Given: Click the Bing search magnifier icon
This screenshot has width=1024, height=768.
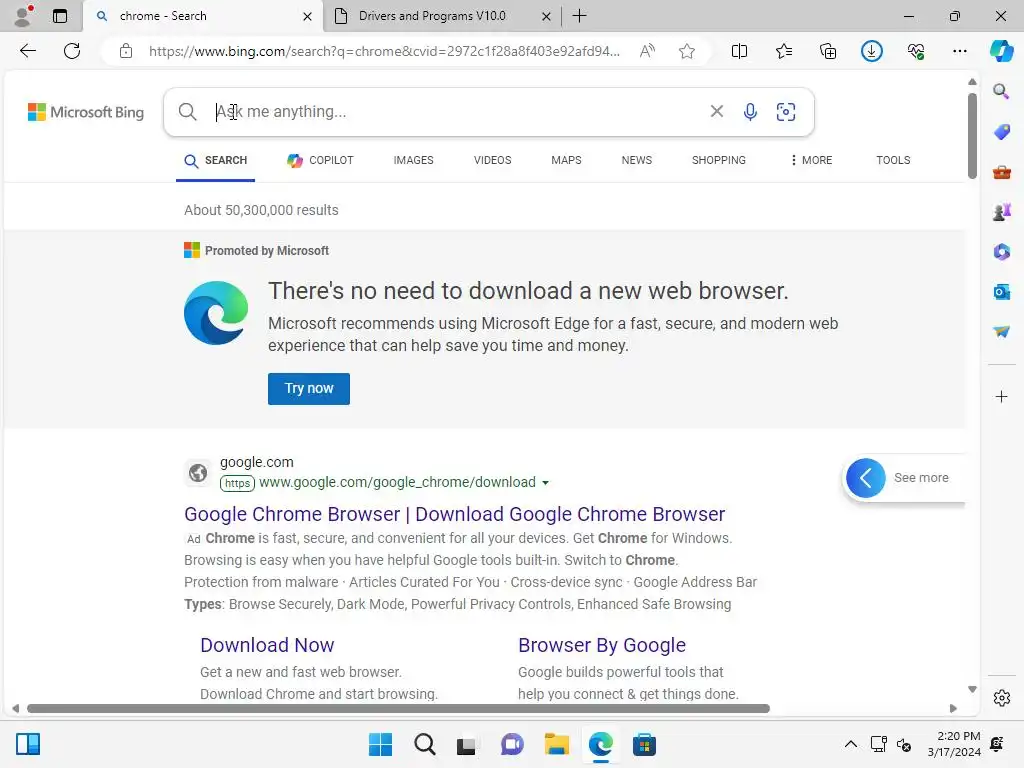Looking at the screenshot, I should [x=187, y=112].
